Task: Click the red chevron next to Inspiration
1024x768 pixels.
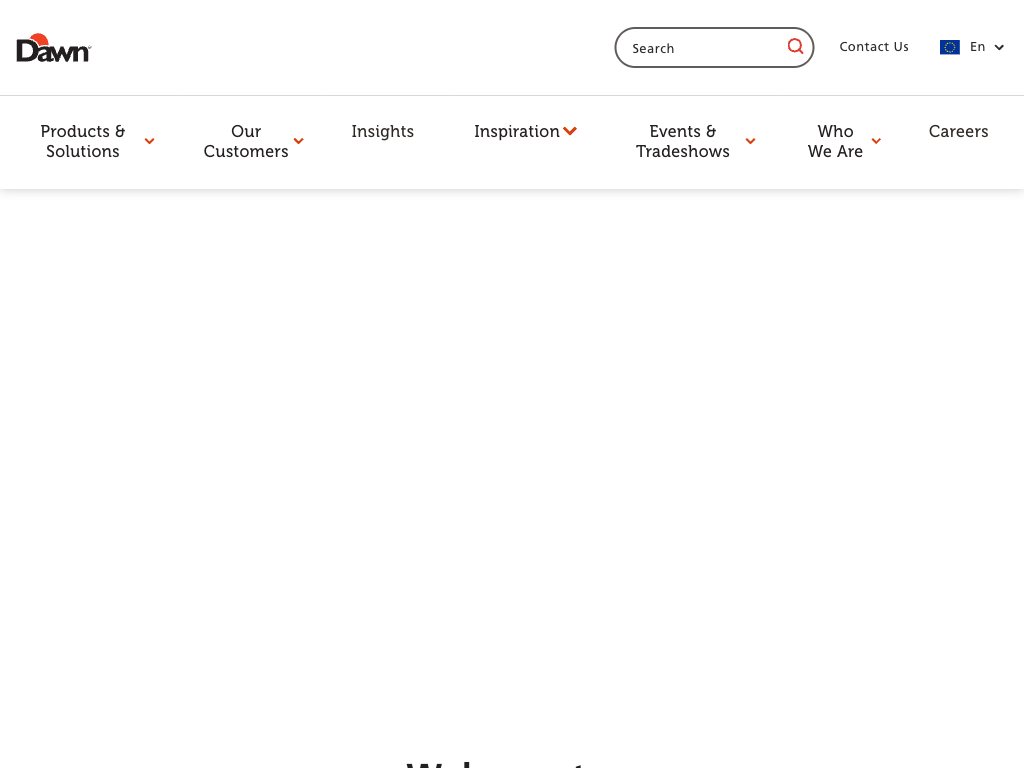Action: [570, 132]
